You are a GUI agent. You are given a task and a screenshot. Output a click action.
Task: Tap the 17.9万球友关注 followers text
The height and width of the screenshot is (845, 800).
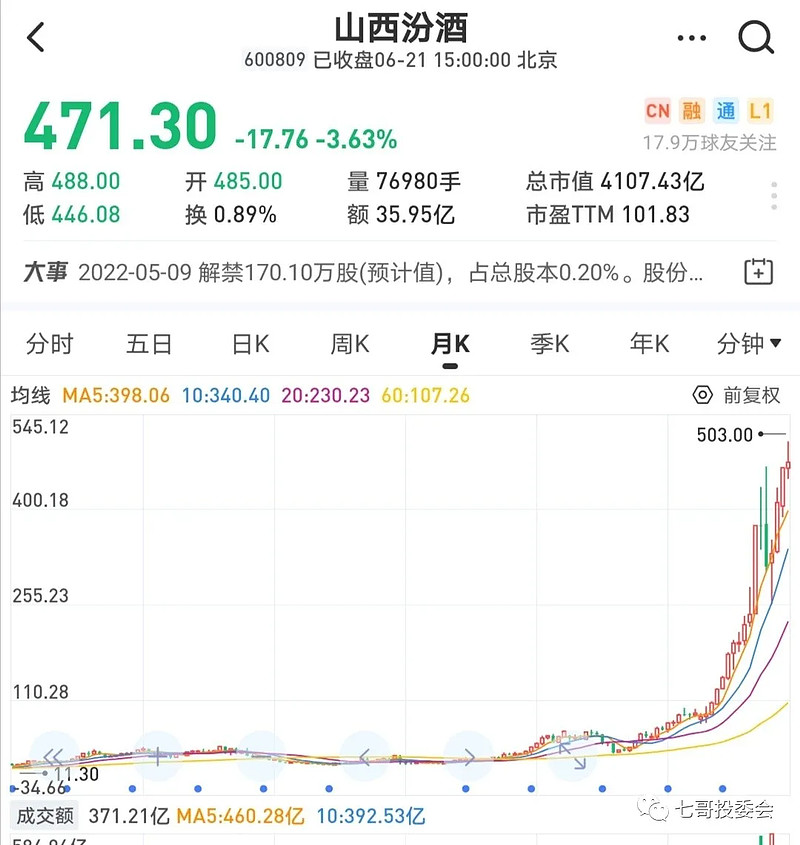(x=709, y=143)
